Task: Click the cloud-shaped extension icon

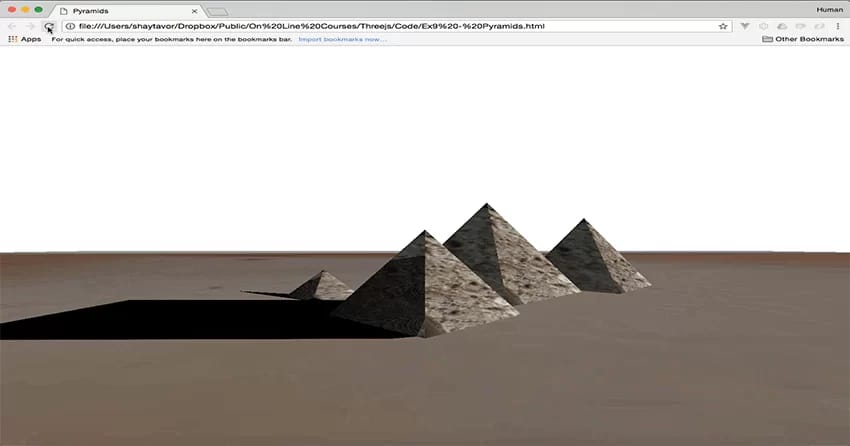Action: tap(782, 26)
